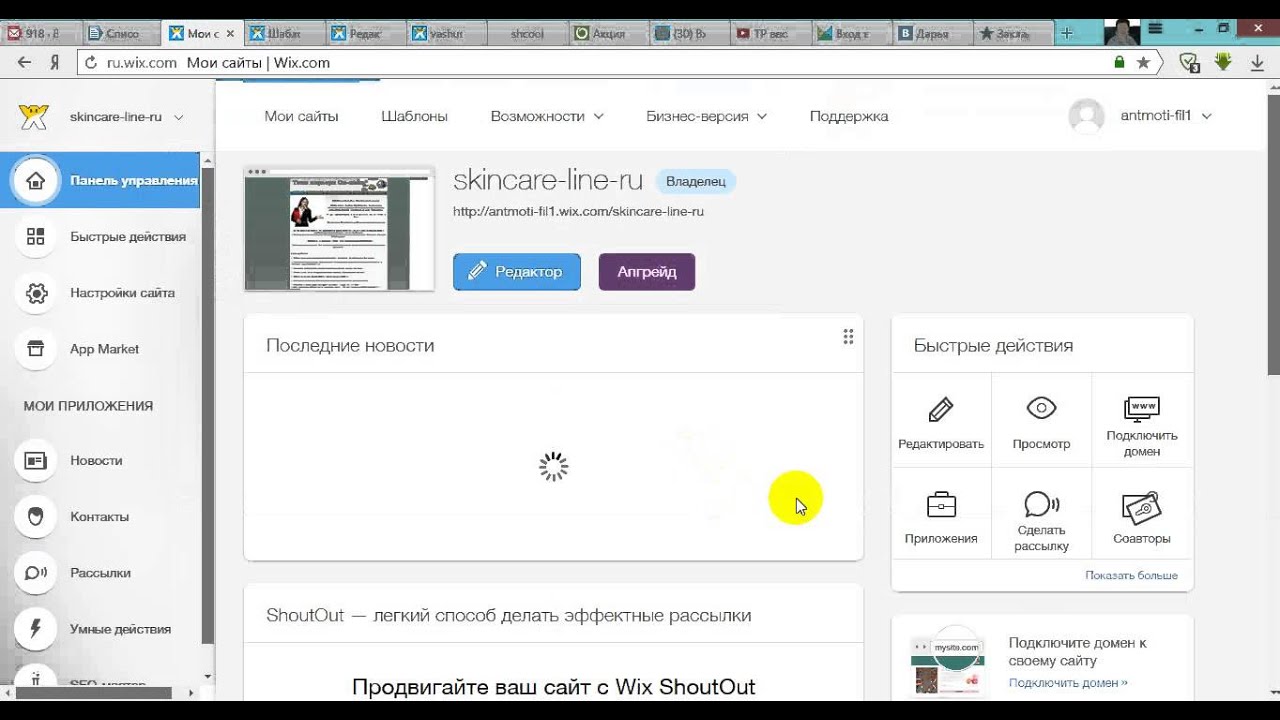Switch to the Дарья VK browser tab
1280x720 pixels.
pyautogui.click(x=933, y=33)
